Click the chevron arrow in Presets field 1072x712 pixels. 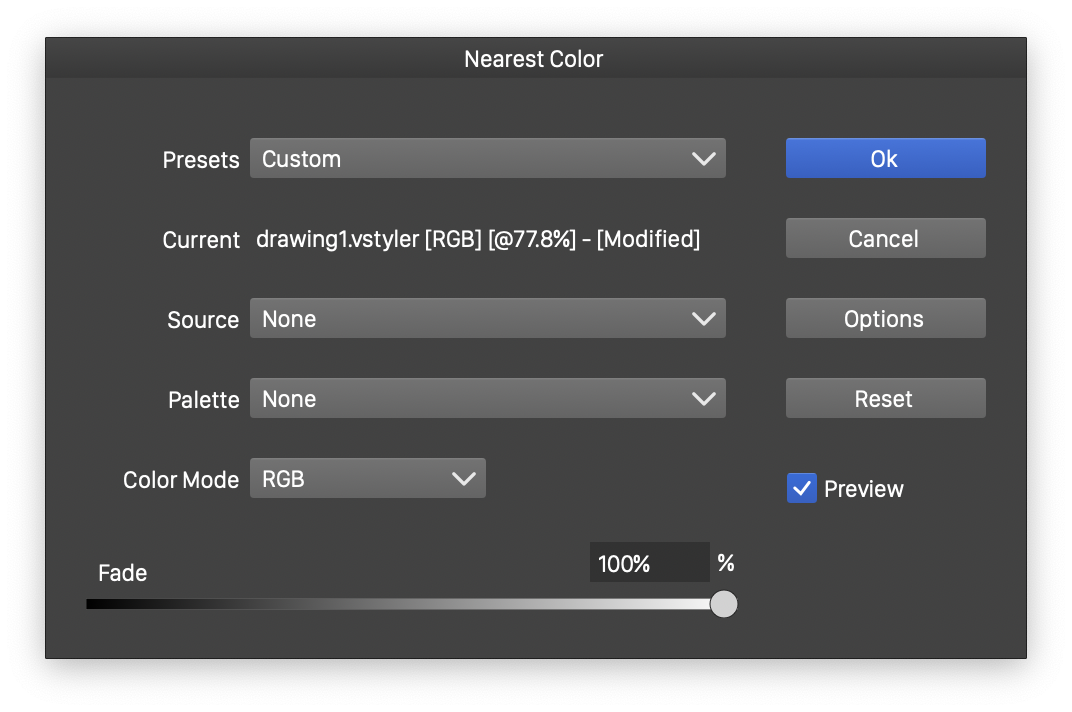(704, 159)
